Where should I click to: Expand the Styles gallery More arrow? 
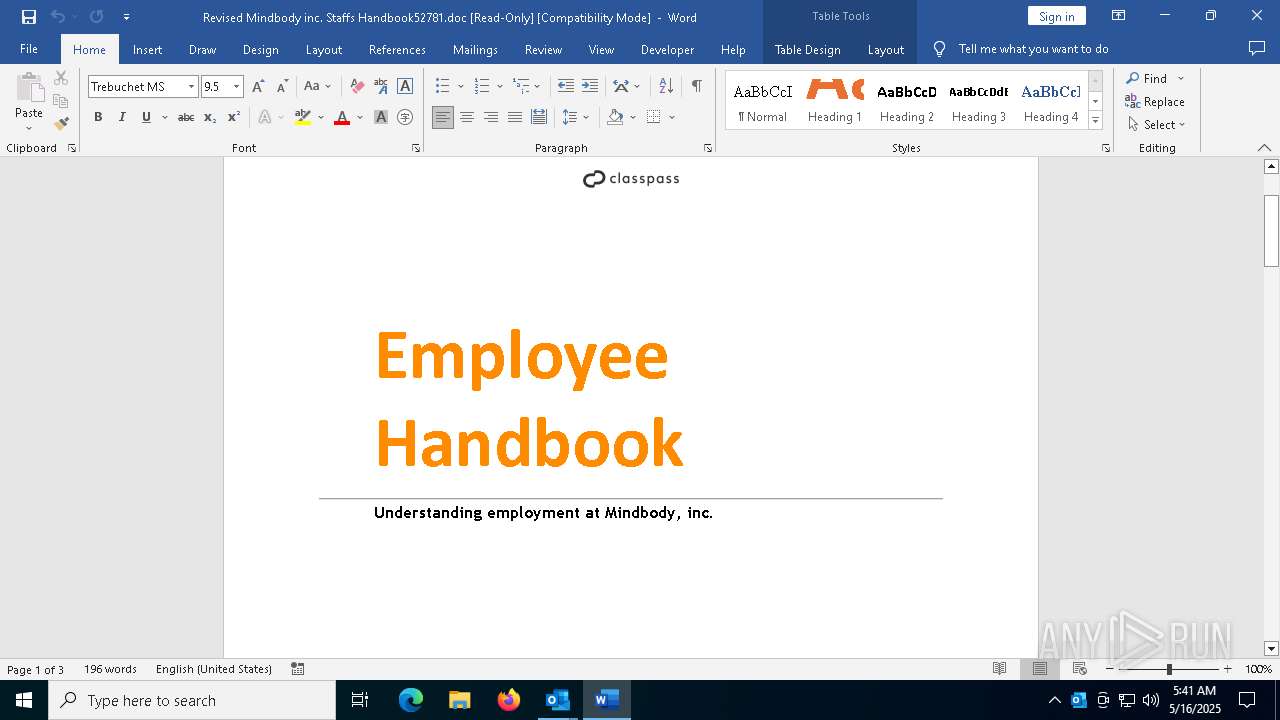[1095, 121]
